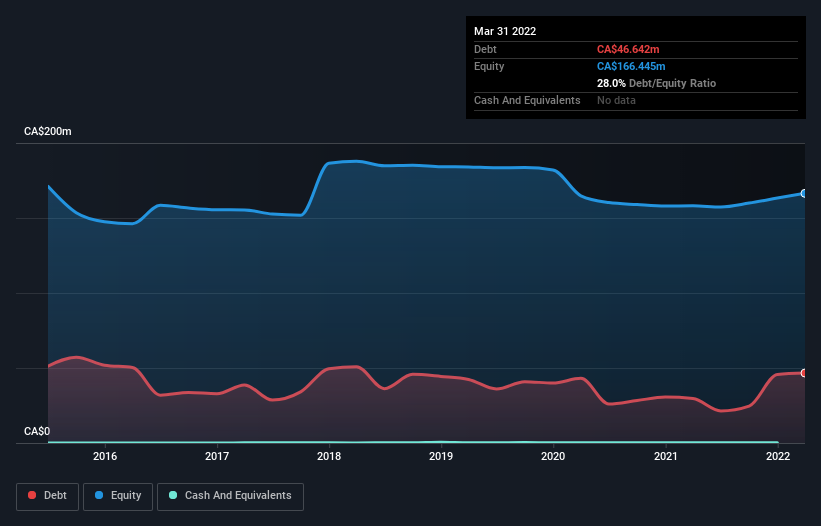Viewport: 821px width, 526px height.
Task: Click the 2020 x-axis label
Action: 553,456
